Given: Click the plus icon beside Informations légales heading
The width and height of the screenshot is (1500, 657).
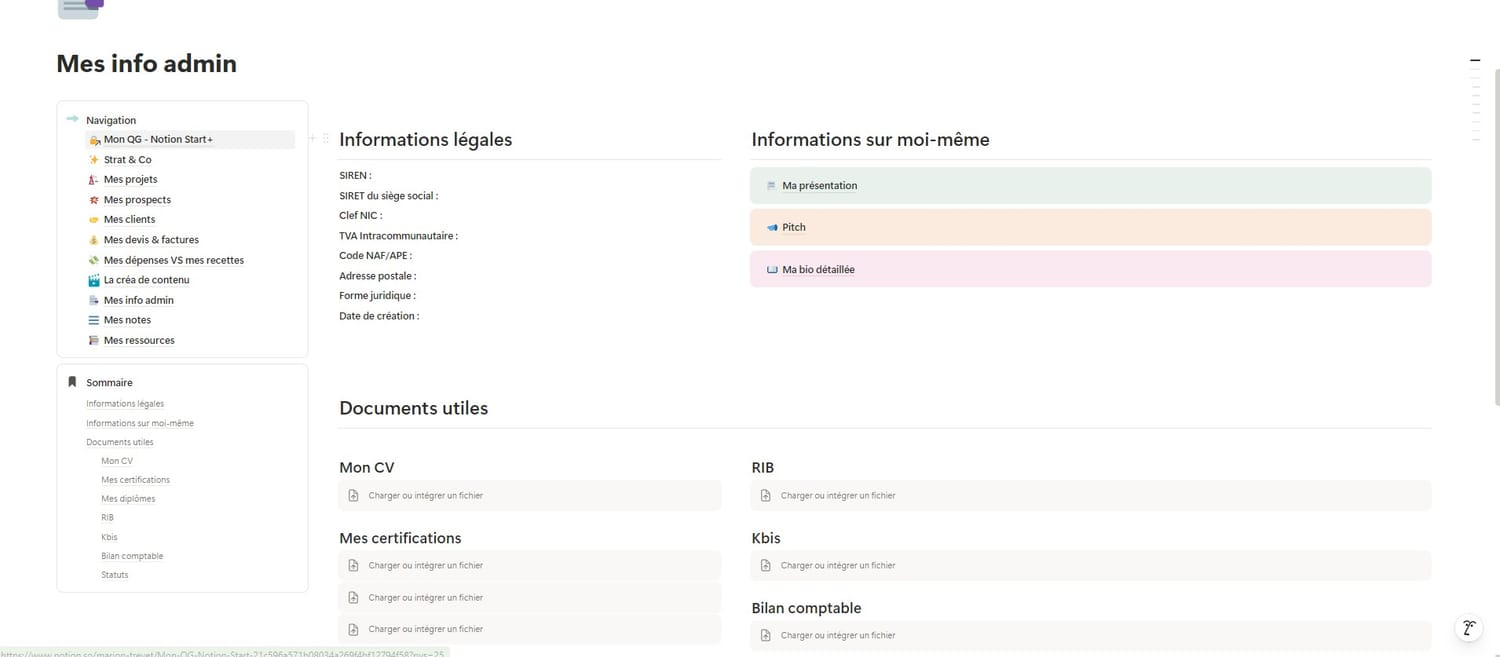Looking at the screenshot, I should tap(312, 139).
